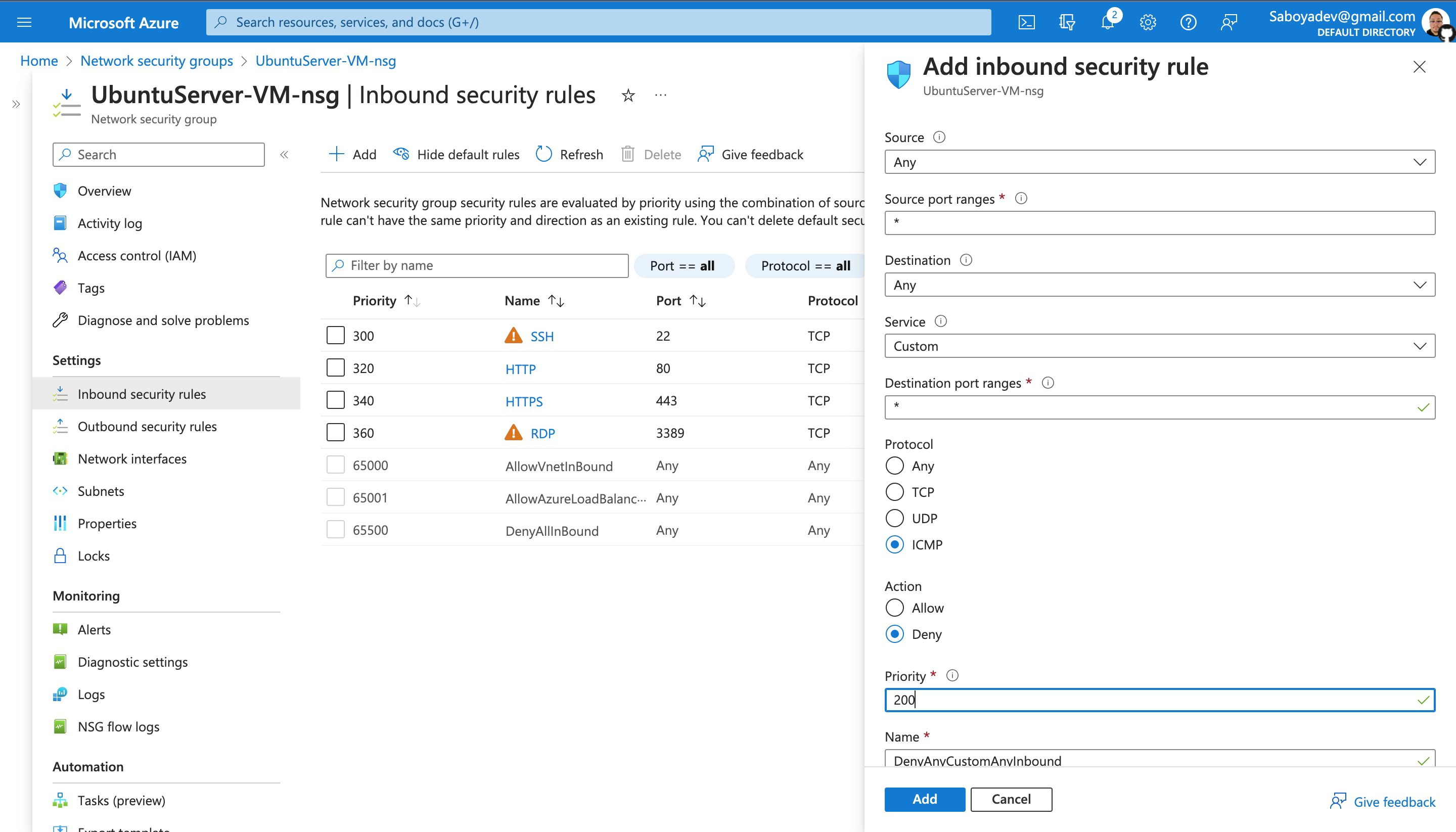Open the notifications bell icon
Viewport: 1456px width, 832px height.
(x=1108, y=22)
